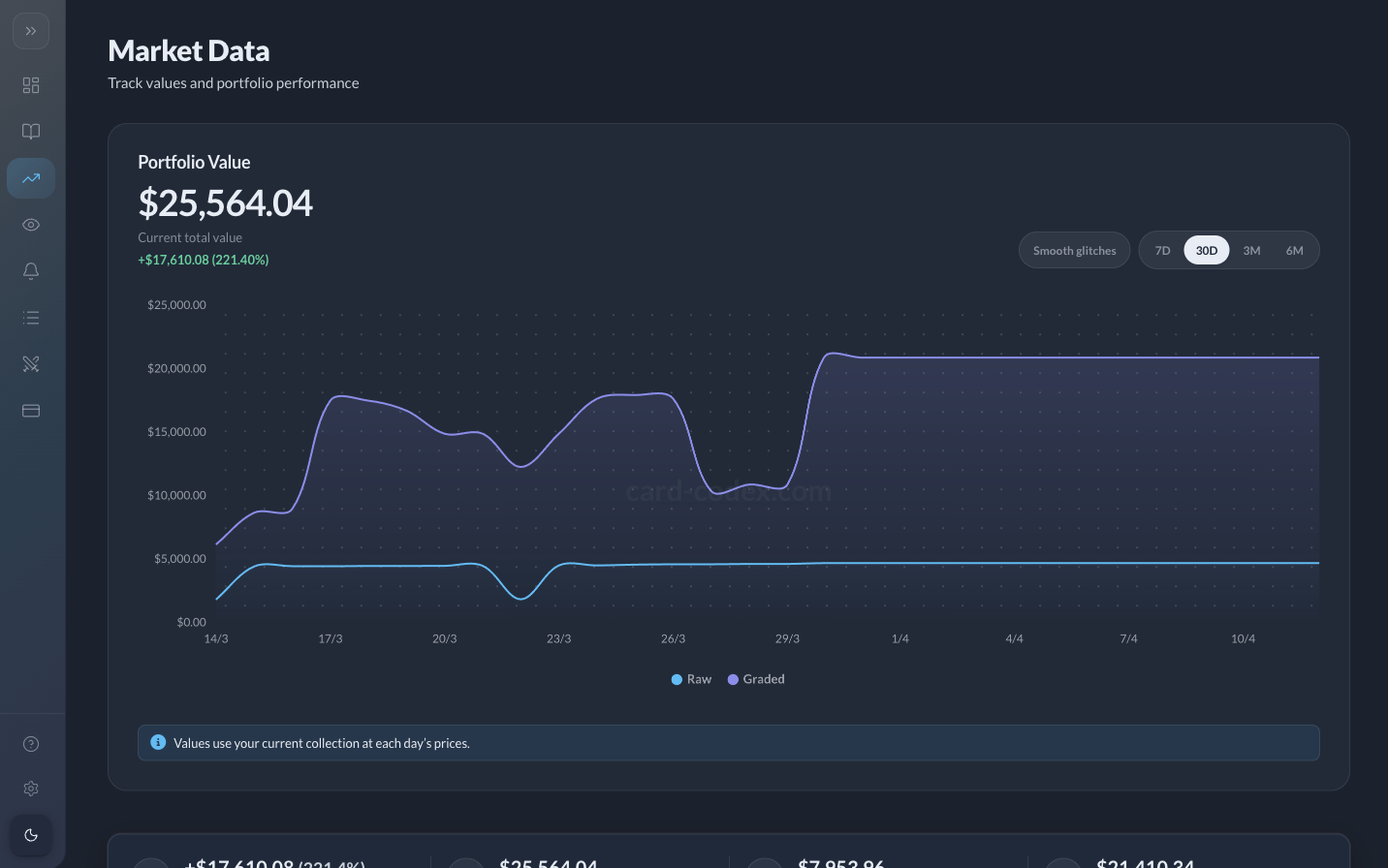Click the blue info icon in notice bar
The image size is (1388, 868).
[x=158, y=742]
